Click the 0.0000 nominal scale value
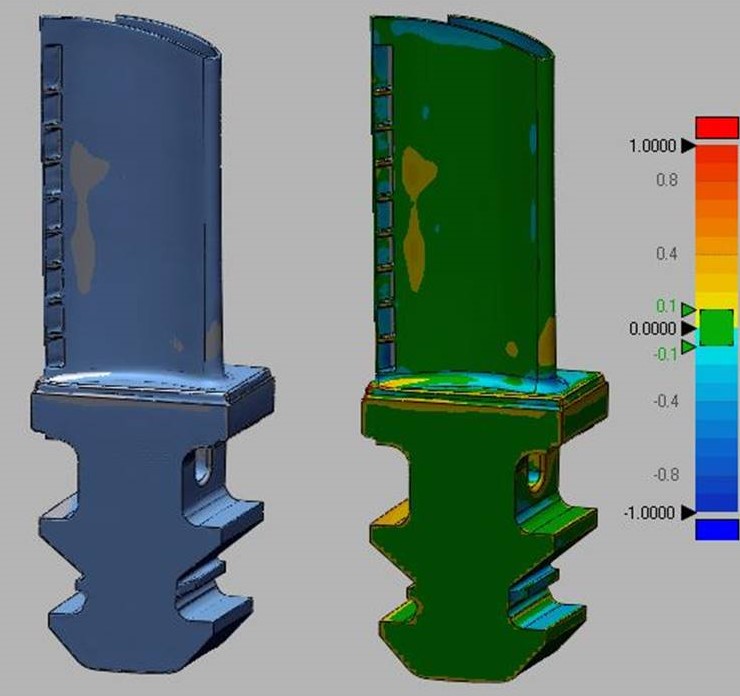Viewport: 740px width, 696px height. pos(653,328)
